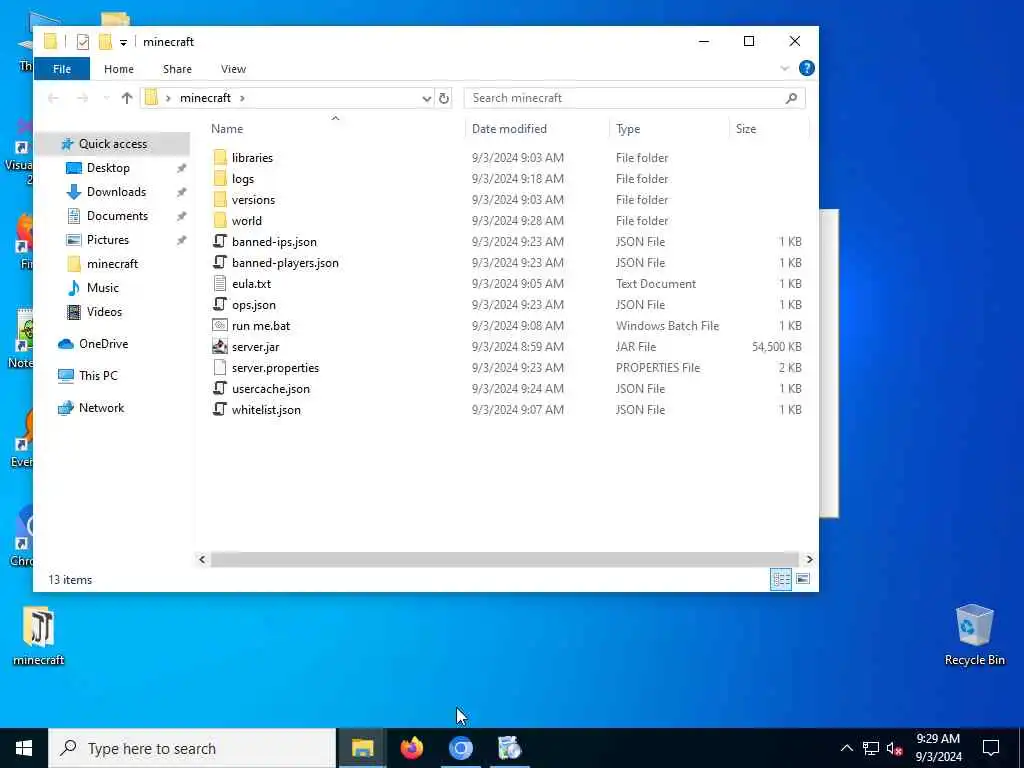Switch to details view layout icon
Viewport: 1024px width, 768px height.
click(x=780, y=579)
